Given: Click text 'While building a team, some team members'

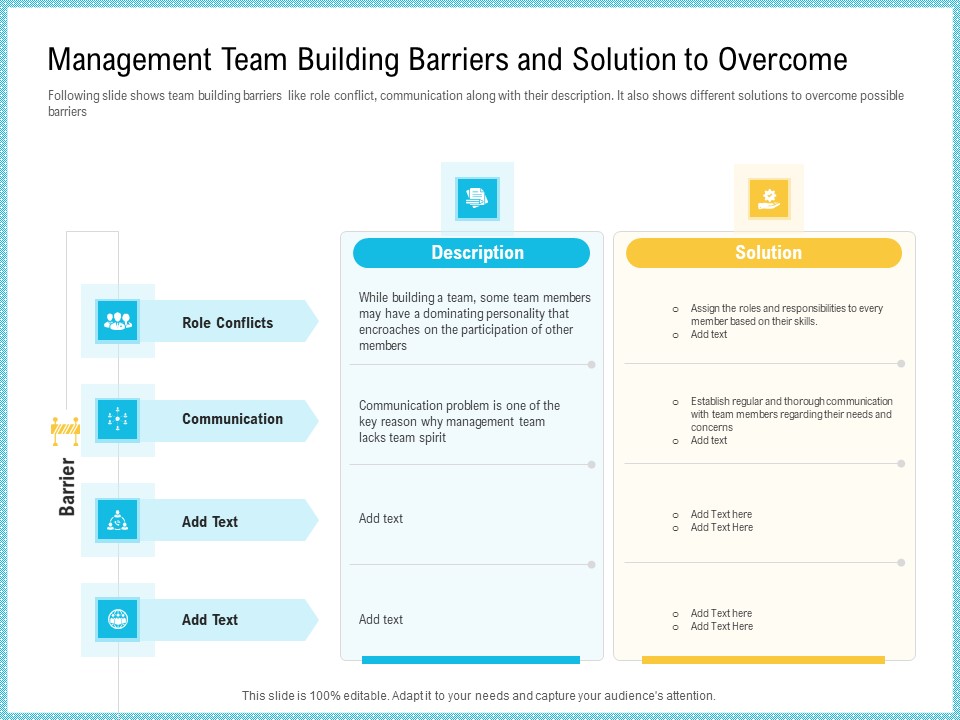Looking at the screenshot, I should [474, 298].
